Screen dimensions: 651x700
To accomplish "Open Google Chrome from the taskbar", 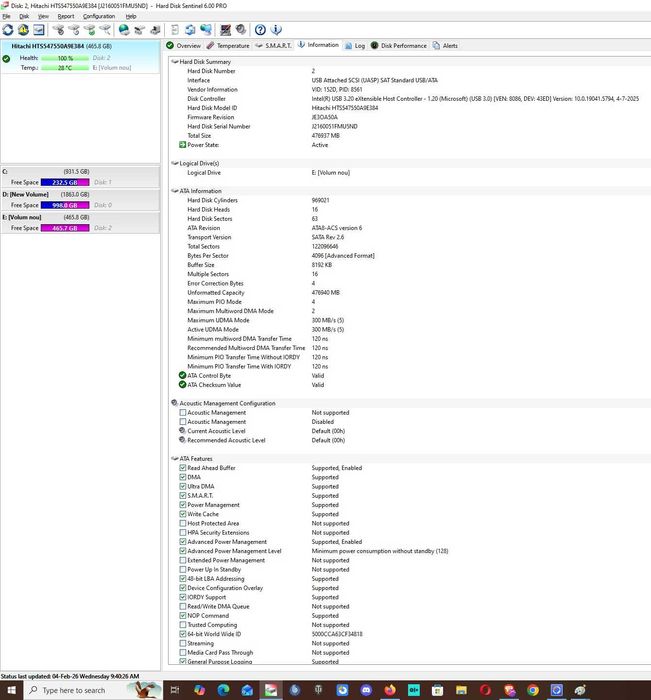I will pyautogui.click(x=533, y=690).
